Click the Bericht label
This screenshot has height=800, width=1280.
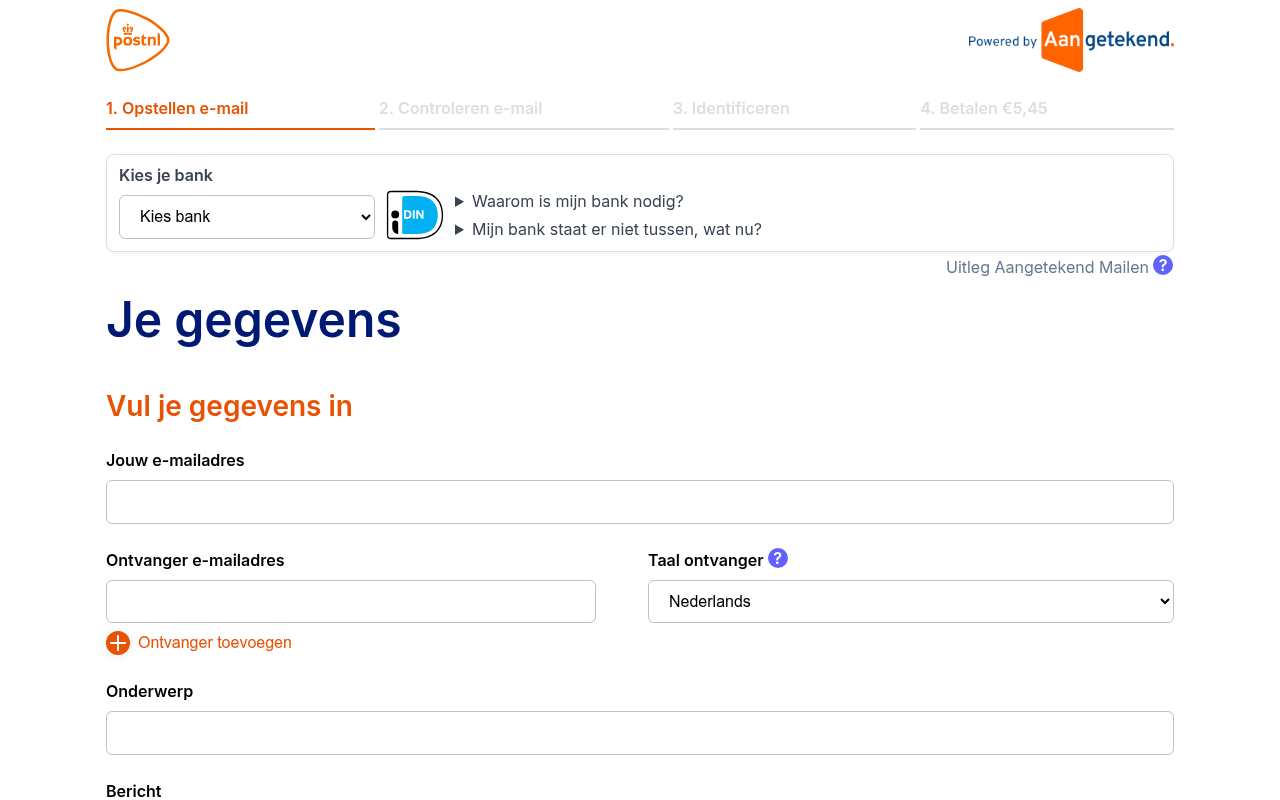(134, 791)
